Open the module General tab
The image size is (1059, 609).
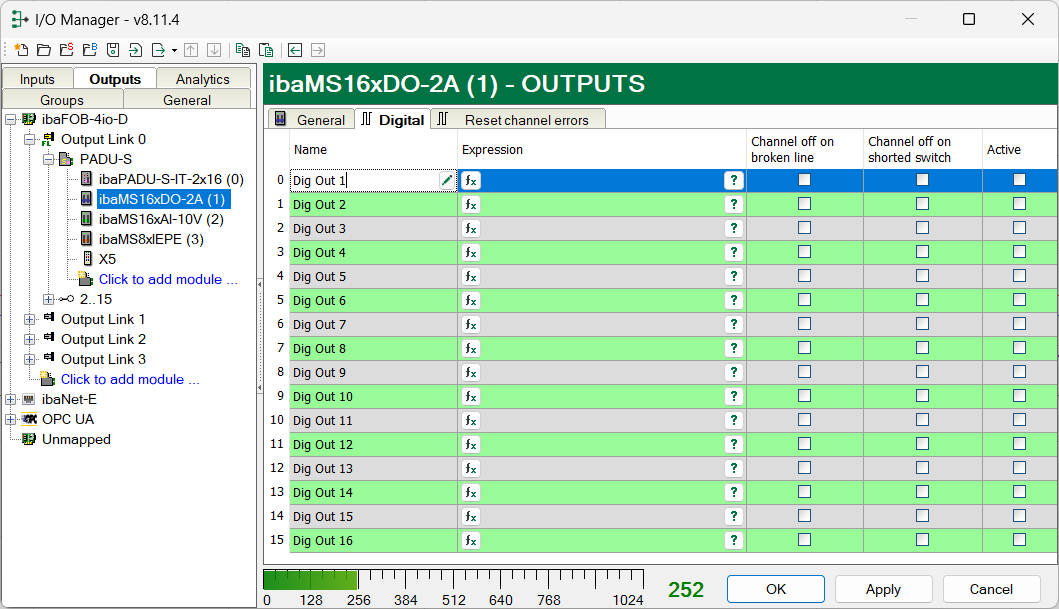tap(311, 120)
